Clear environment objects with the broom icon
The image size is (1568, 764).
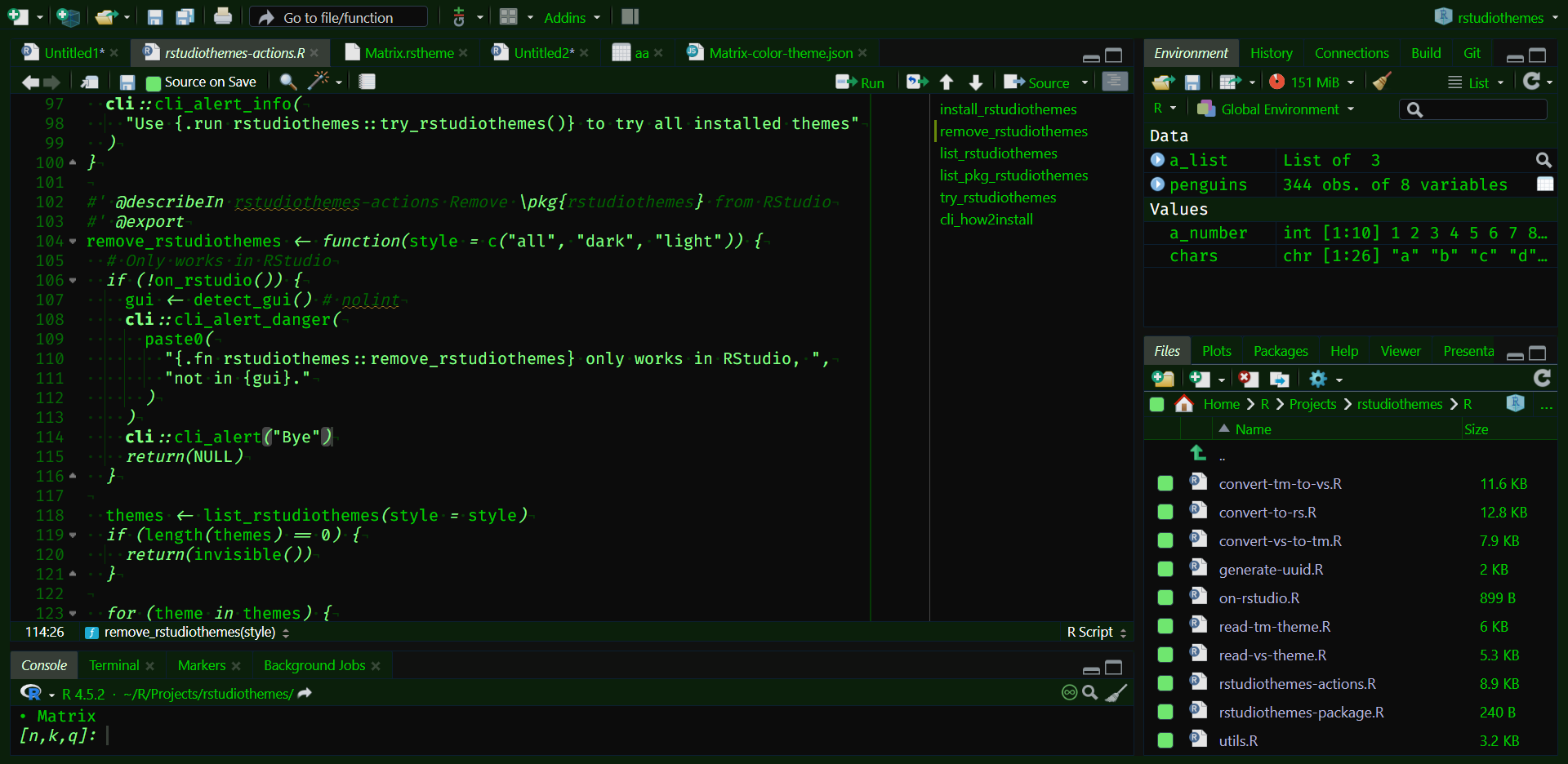[1382, 82]
